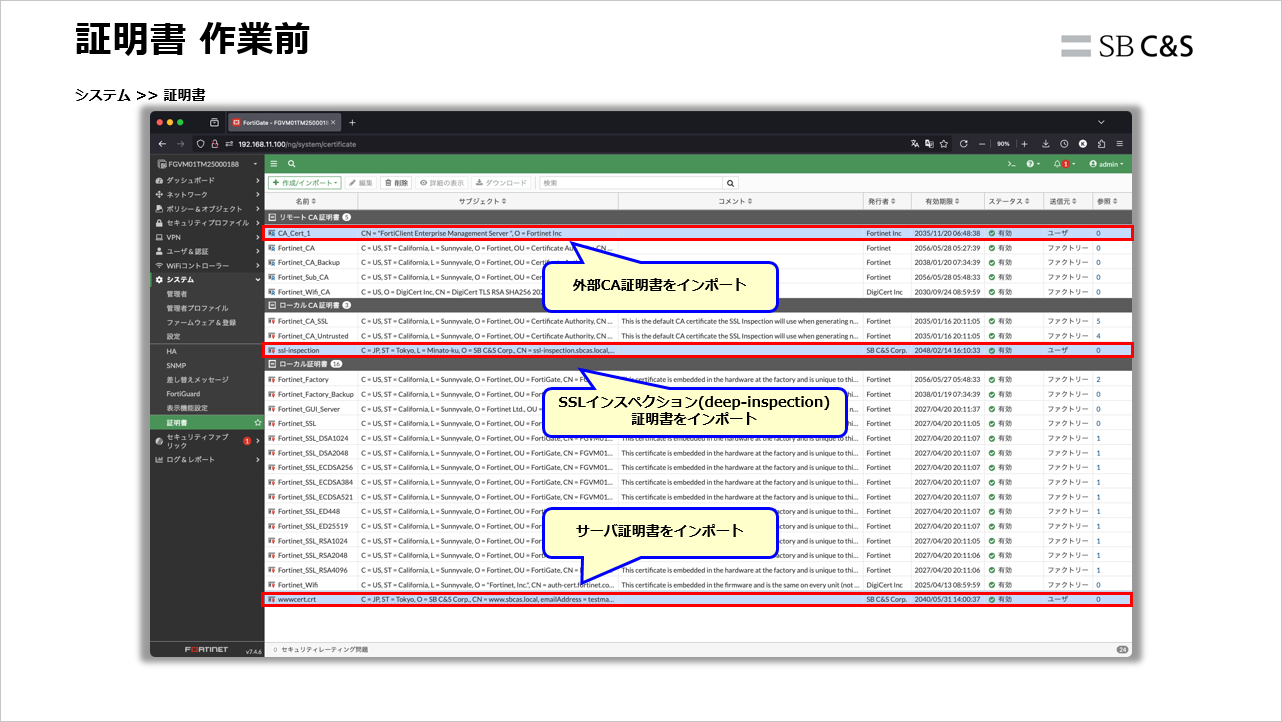Click the 有効 status icon for Fortinet_CA
Viewport: 1282px width, 722px height.
click(x=991, y=248)
